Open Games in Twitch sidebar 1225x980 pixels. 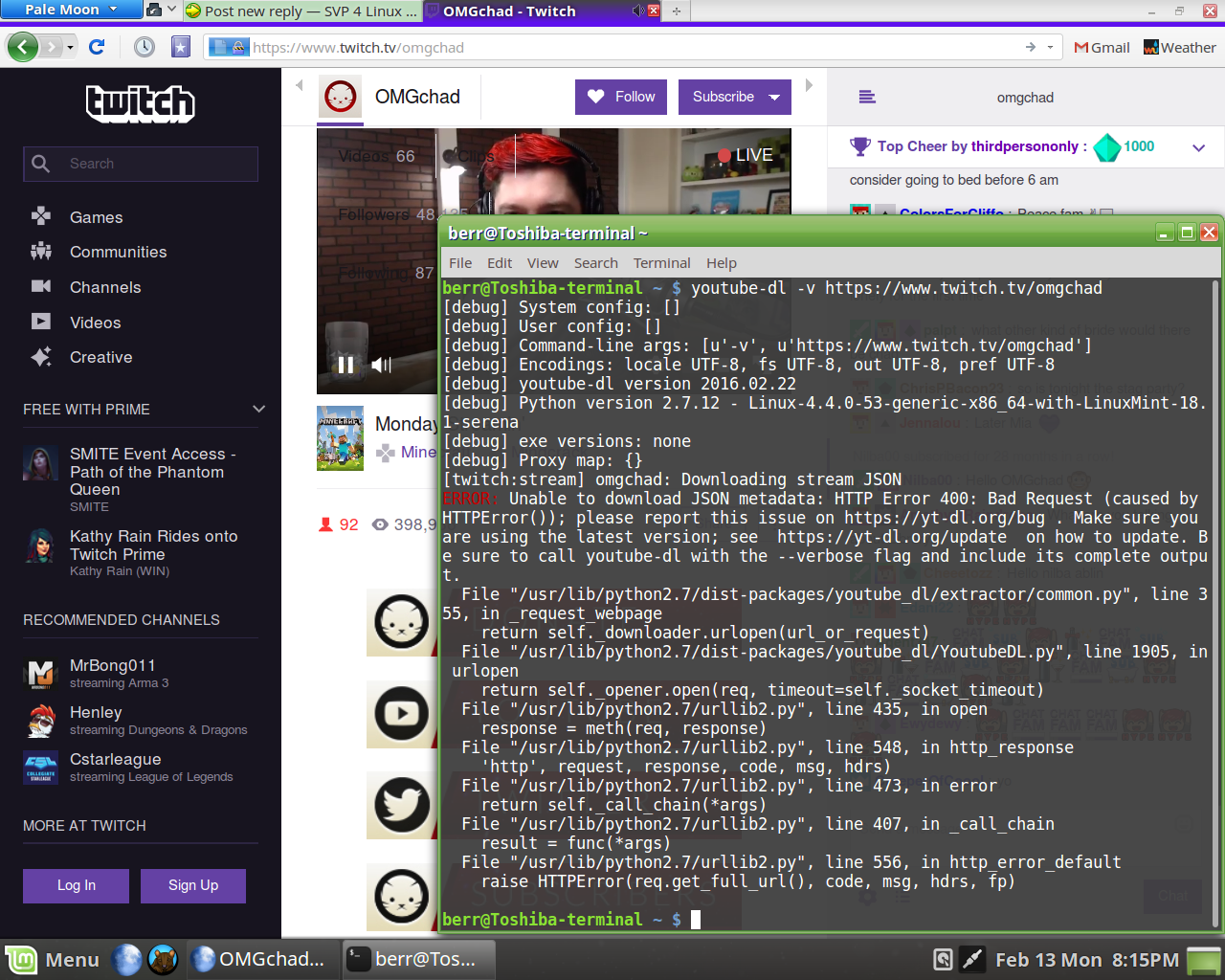click(96, 217)
